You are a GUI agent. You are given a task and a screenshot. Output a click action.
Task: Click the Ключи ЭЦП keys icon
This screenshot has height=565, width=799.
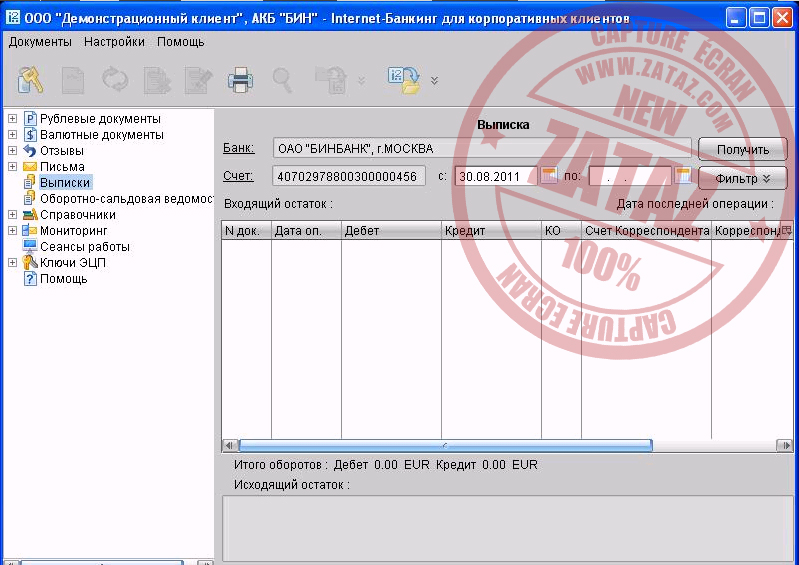[x=30, y=262]
